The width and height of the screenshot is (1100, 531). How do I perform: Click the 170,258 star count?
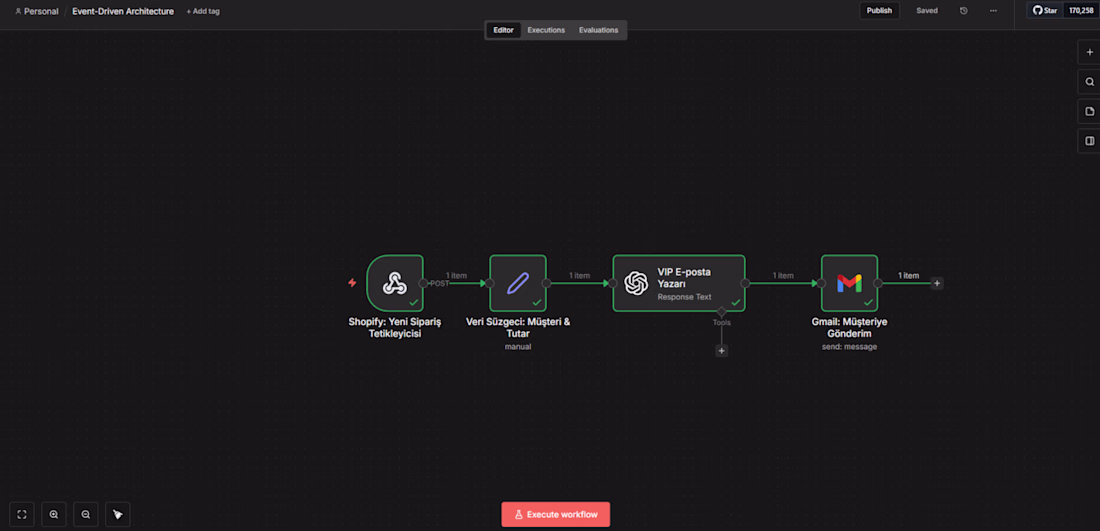coord(1081,11)
